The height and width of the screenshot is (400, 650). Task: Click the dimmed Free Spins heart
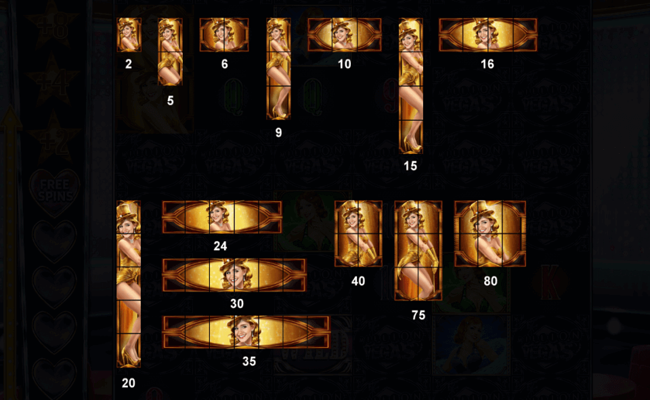pos(54,193)
